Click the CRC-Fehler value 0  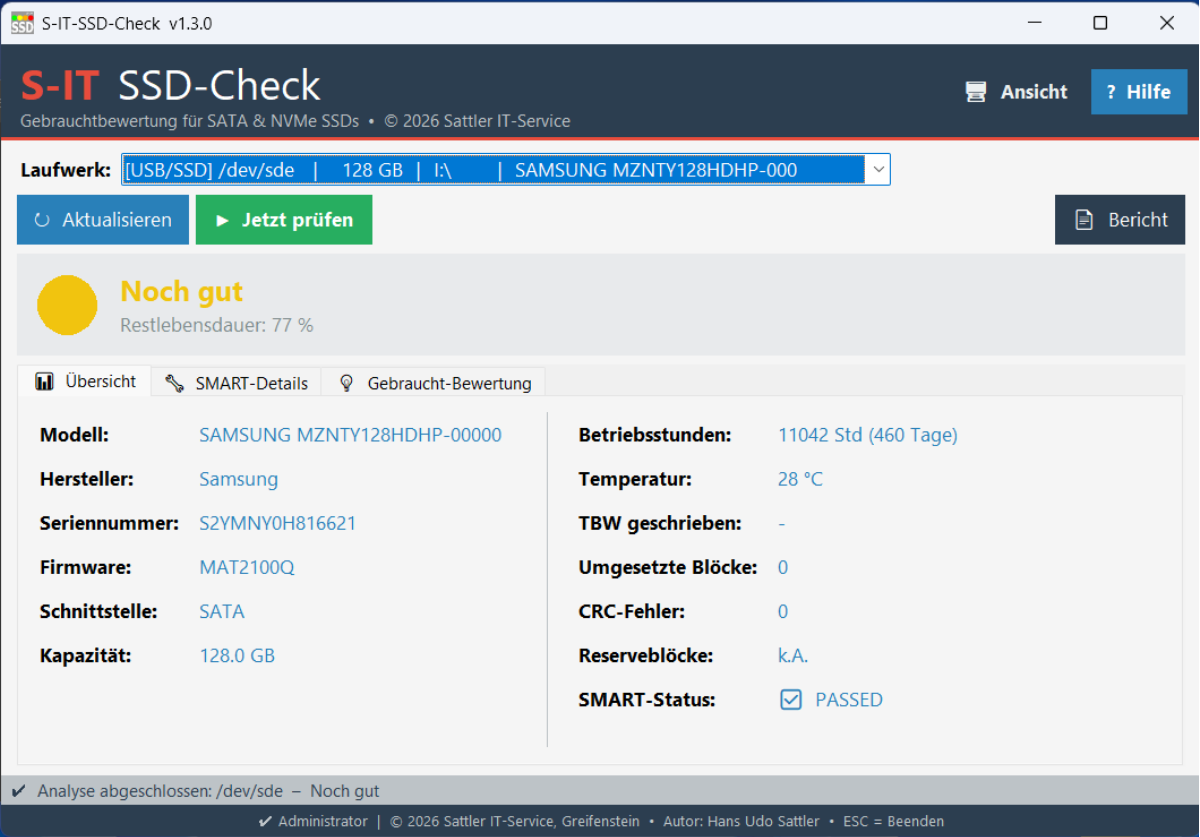pyautogui.click(x=783, y=611)
